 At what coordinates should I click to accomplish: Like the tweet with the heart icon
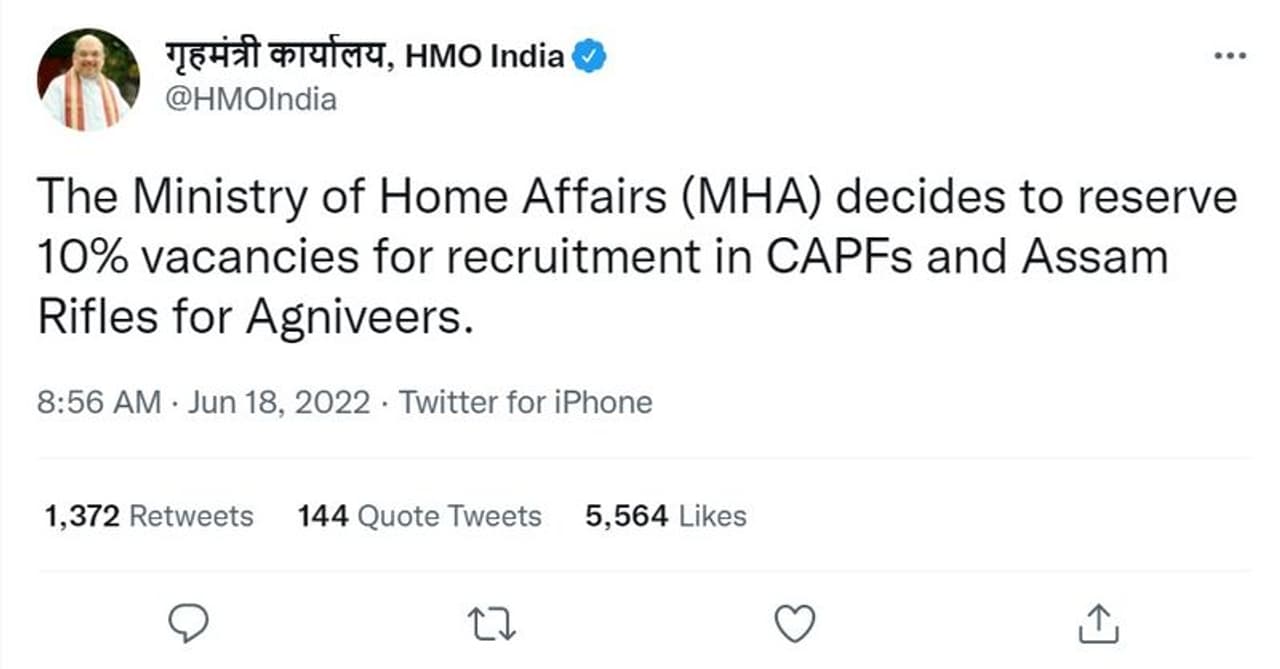point(796,624)
